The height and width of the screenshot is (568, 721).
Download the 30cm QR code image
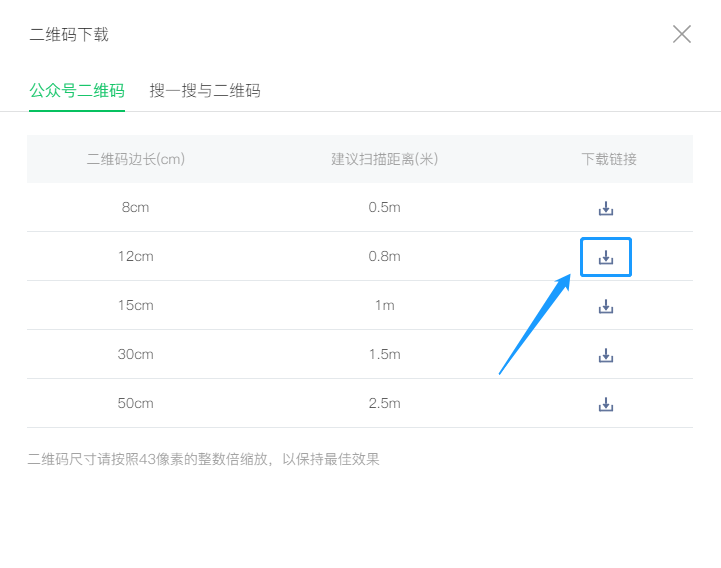[x=605, y=355]
